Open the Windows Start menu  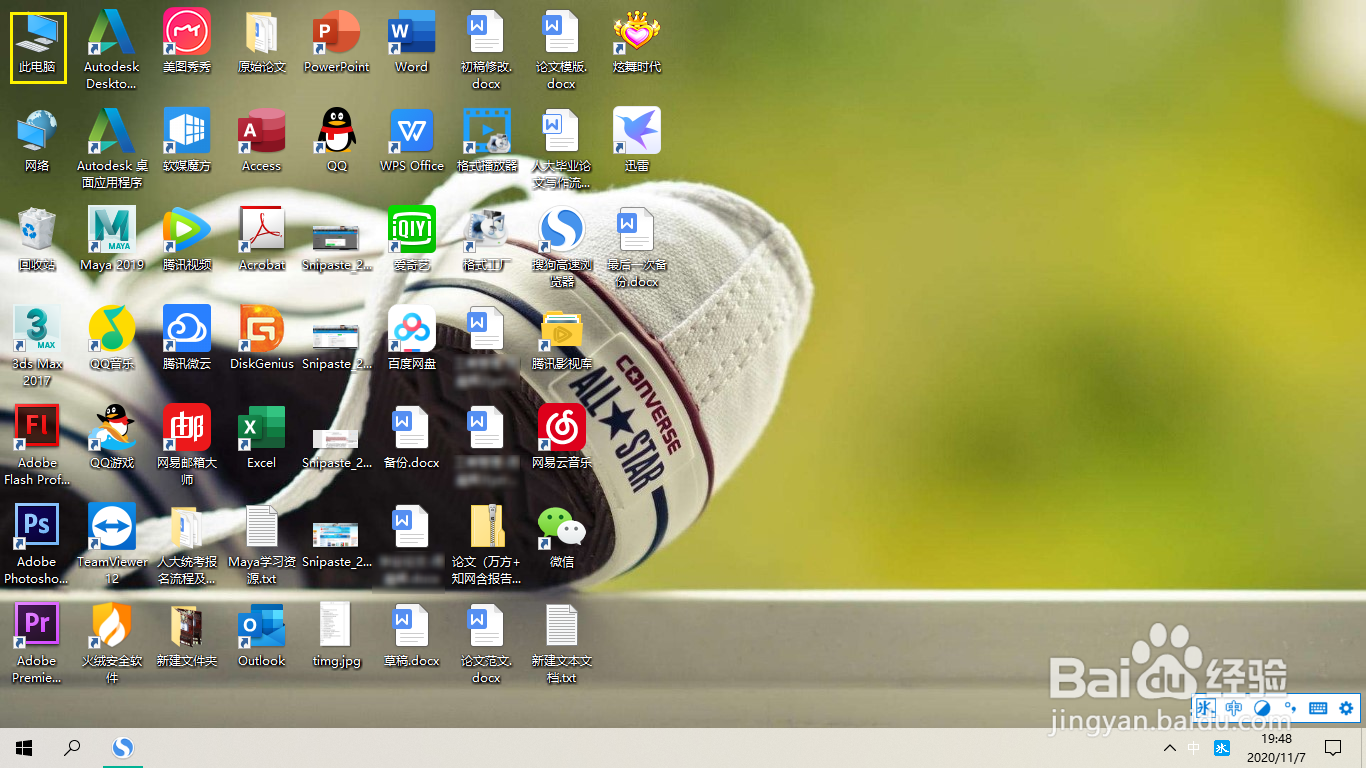tap(24, 747)
